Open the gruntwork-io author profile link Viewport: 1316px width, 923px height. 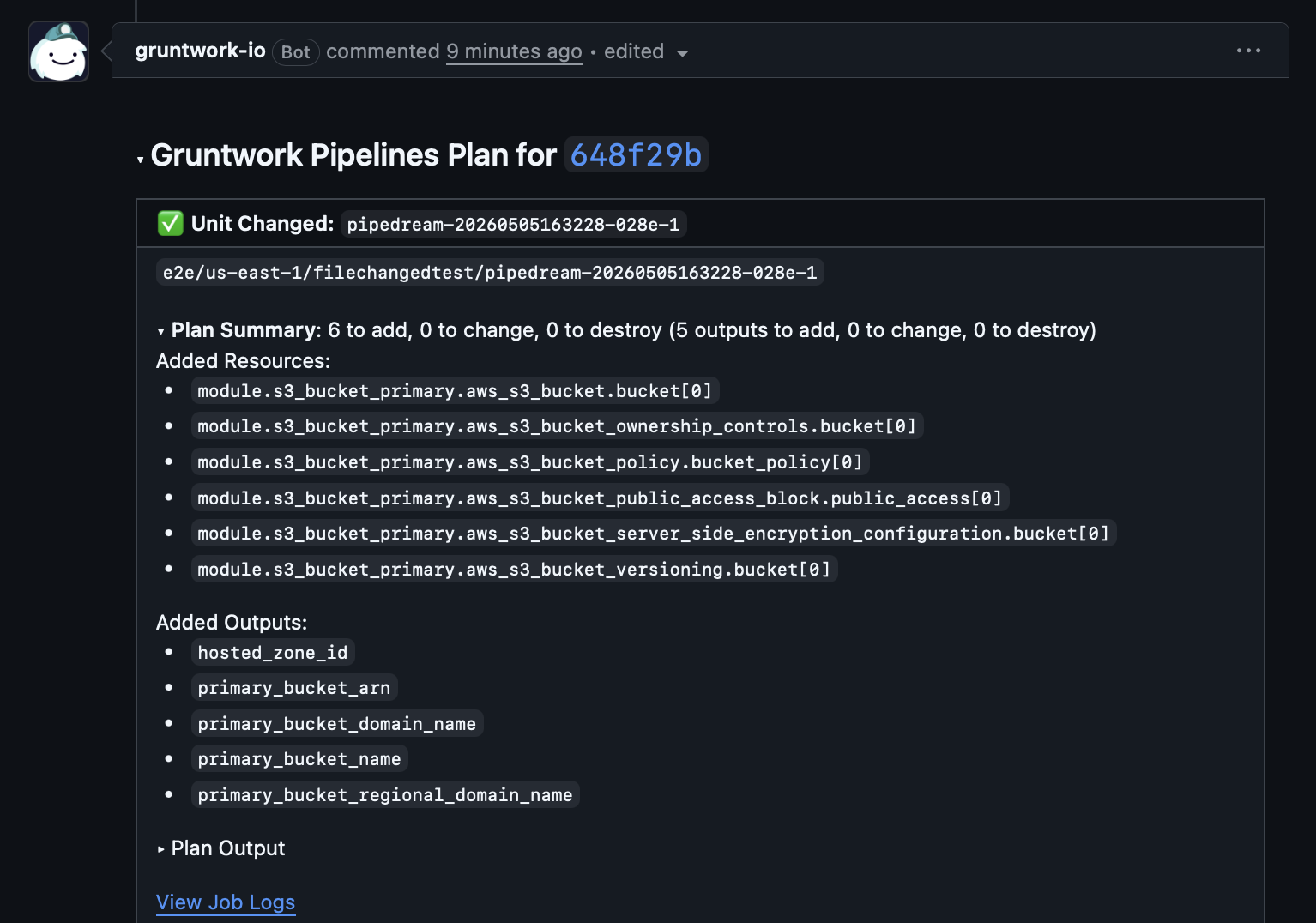(x=200, y=51)
